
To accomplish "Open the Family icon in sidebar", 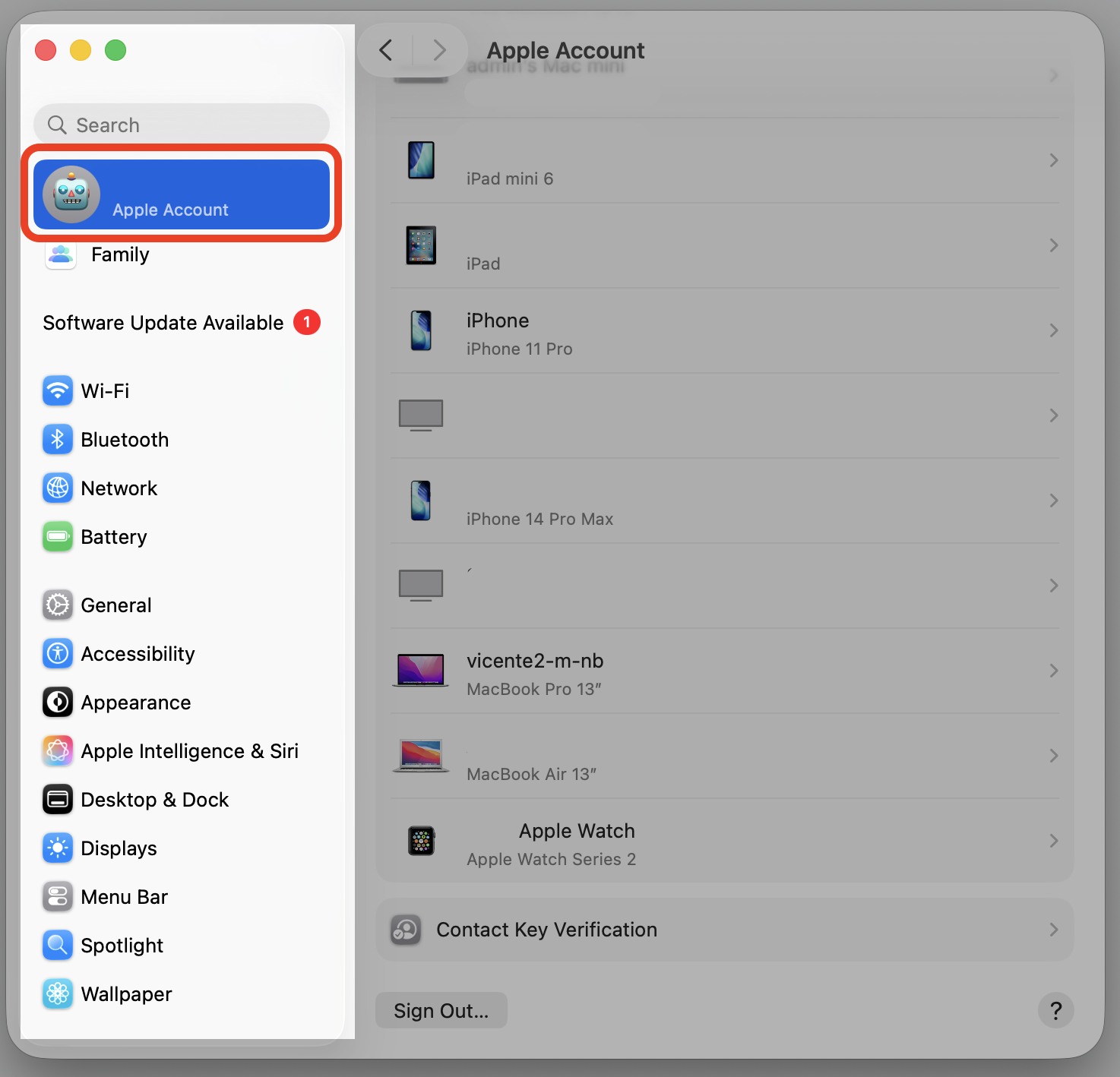I will click(61, 254).
